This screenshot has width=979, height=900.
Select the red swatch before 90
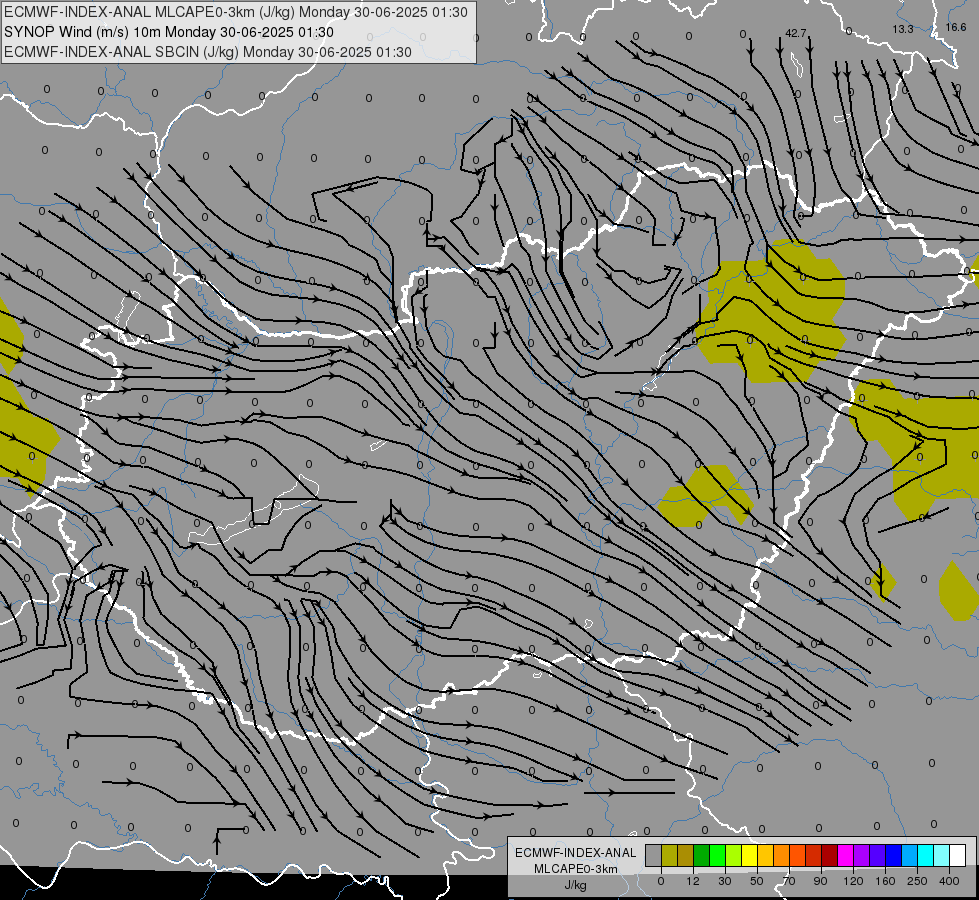[x=814, y=855]
